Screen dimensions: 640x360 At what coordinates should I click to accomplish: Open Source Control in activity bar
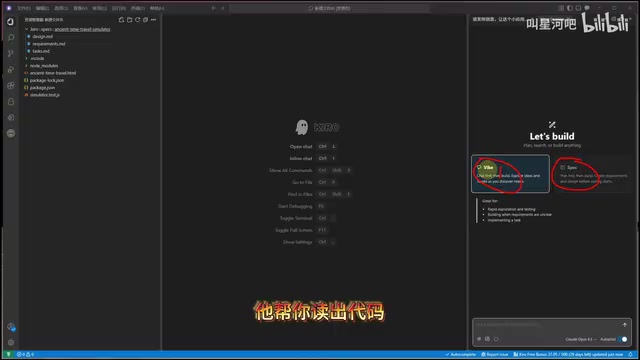[11, 53]
